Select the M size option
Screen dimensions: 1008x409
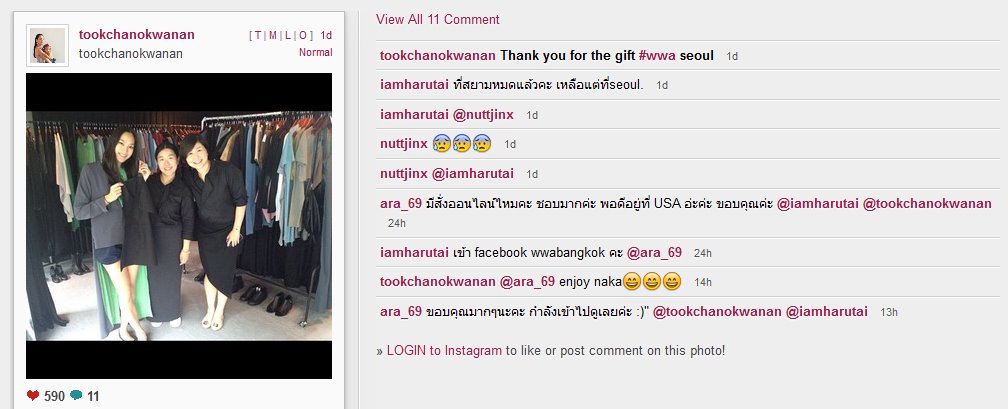coord(273,35)
